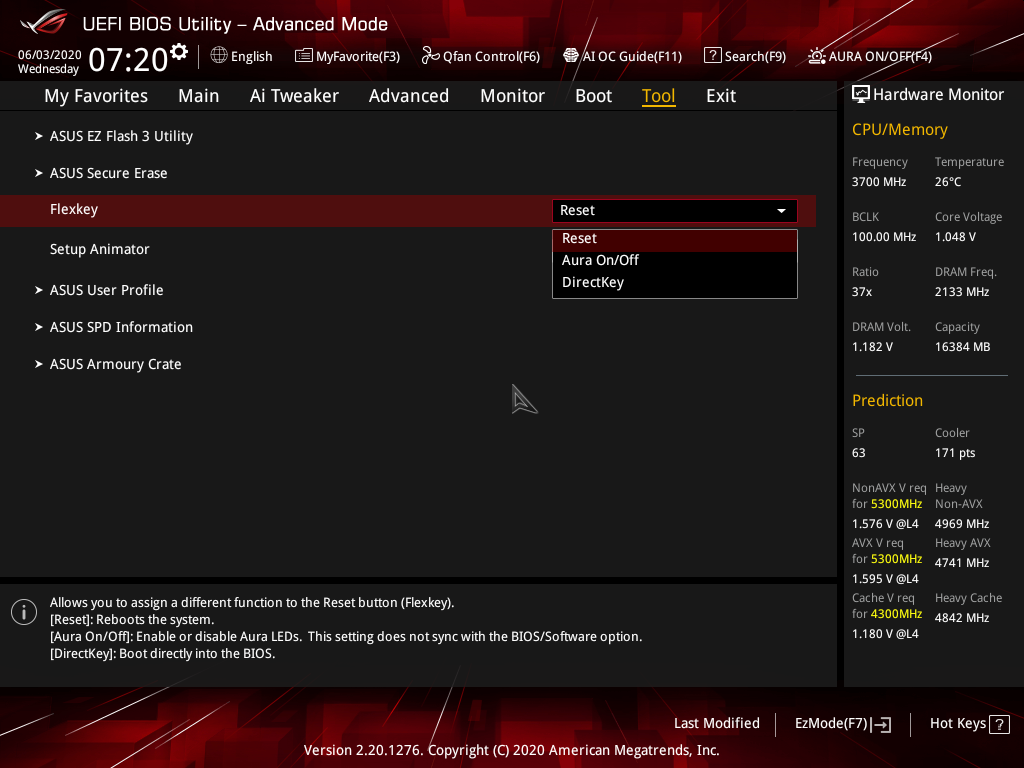
Task: Click the language selector globe icon
Action: click(218, 56)
